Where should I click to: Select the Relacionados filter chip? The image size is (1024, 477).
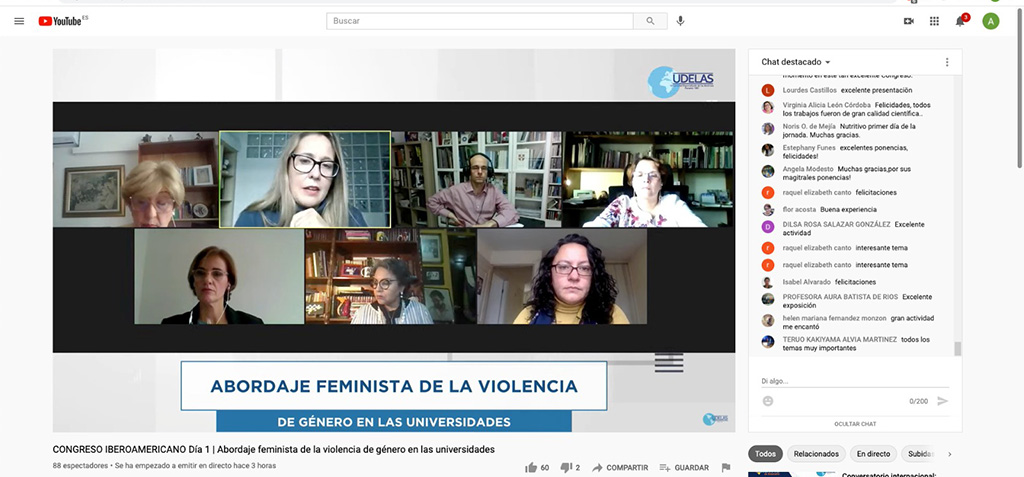click(x=816, y=454)
